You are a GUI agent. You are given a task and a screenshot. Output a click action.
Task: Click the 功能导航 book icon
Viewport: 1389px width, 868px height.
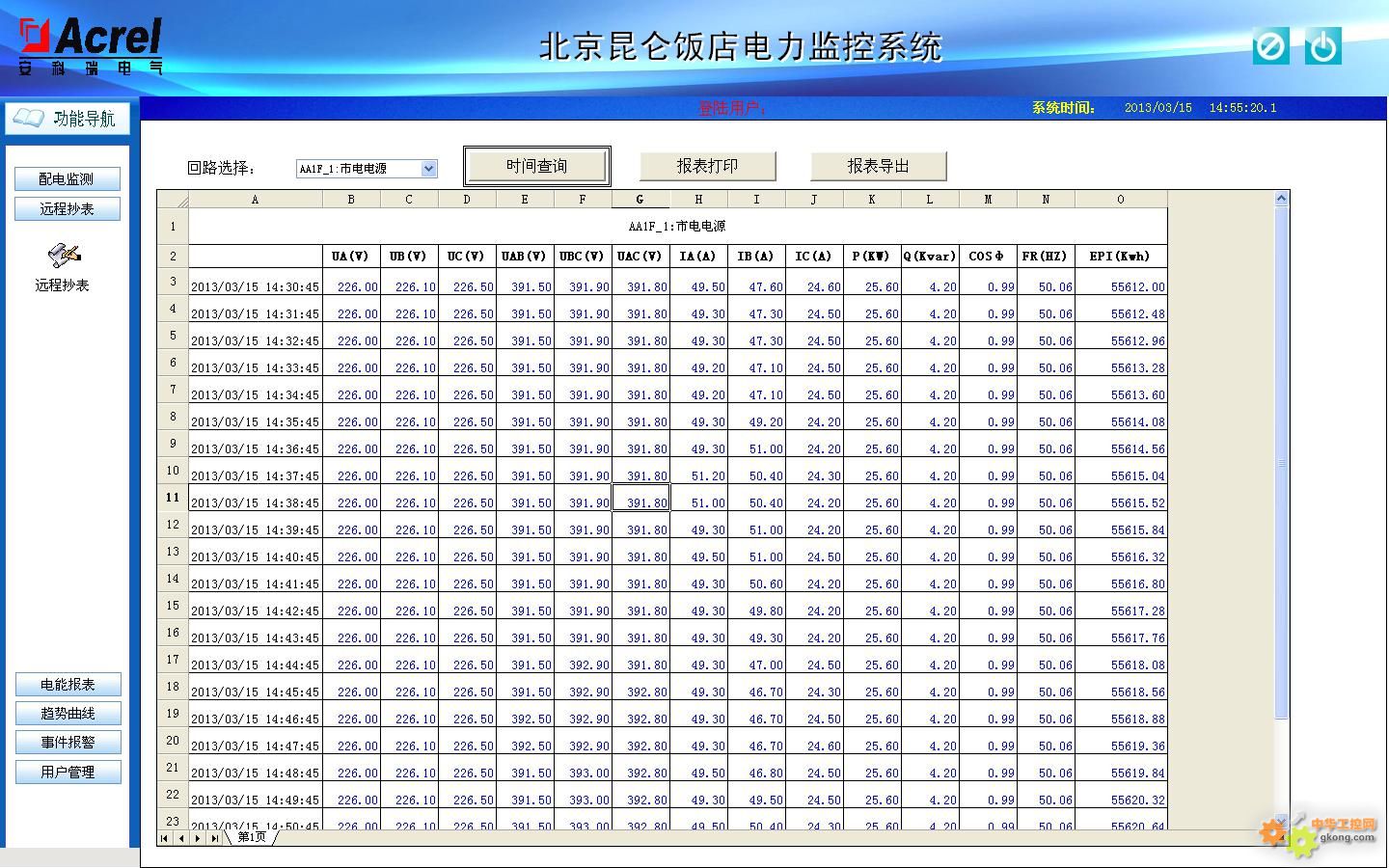[x=29, y=119]
